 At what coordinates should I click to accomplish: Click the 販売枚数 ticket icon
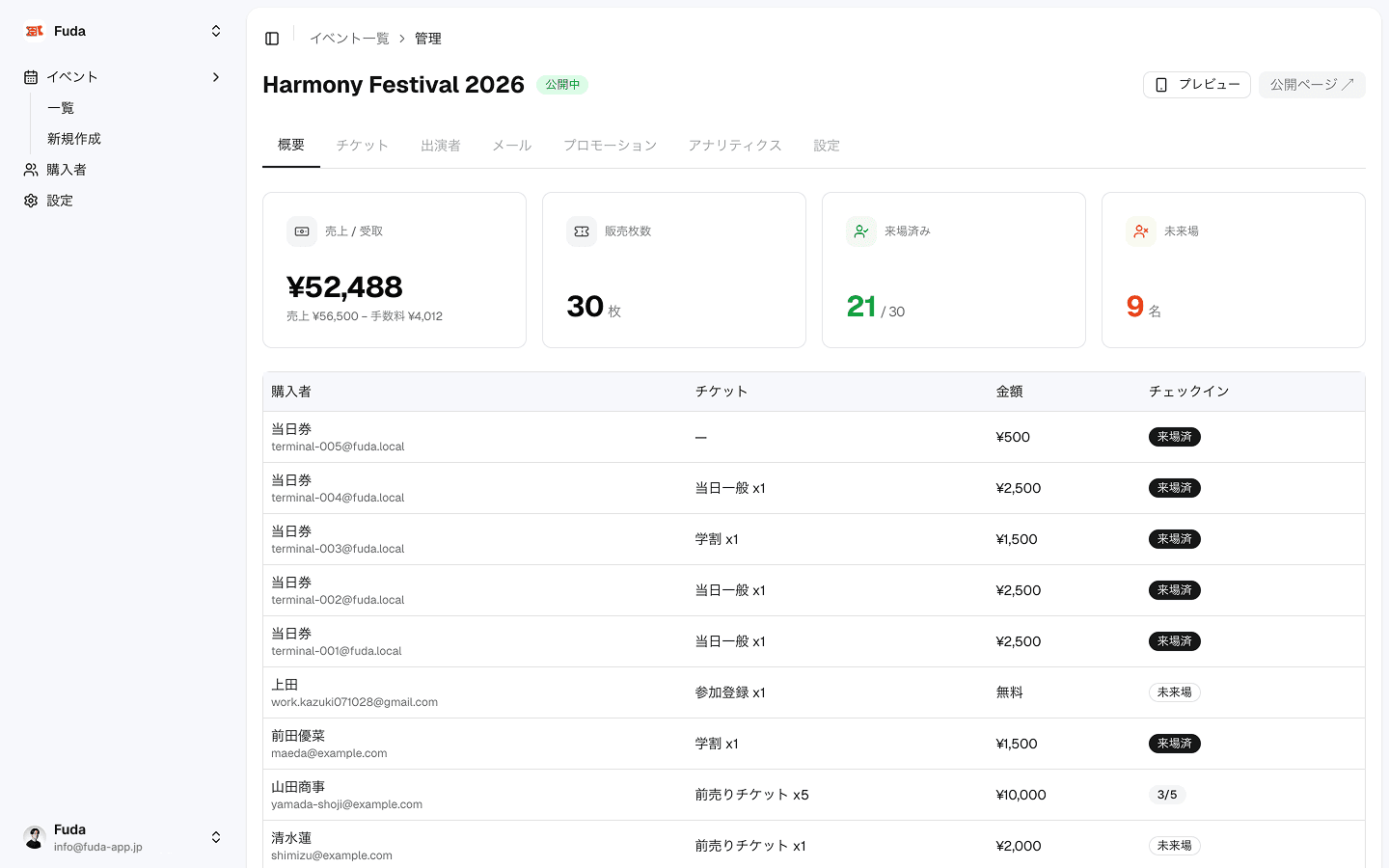(x=582, y=231)
